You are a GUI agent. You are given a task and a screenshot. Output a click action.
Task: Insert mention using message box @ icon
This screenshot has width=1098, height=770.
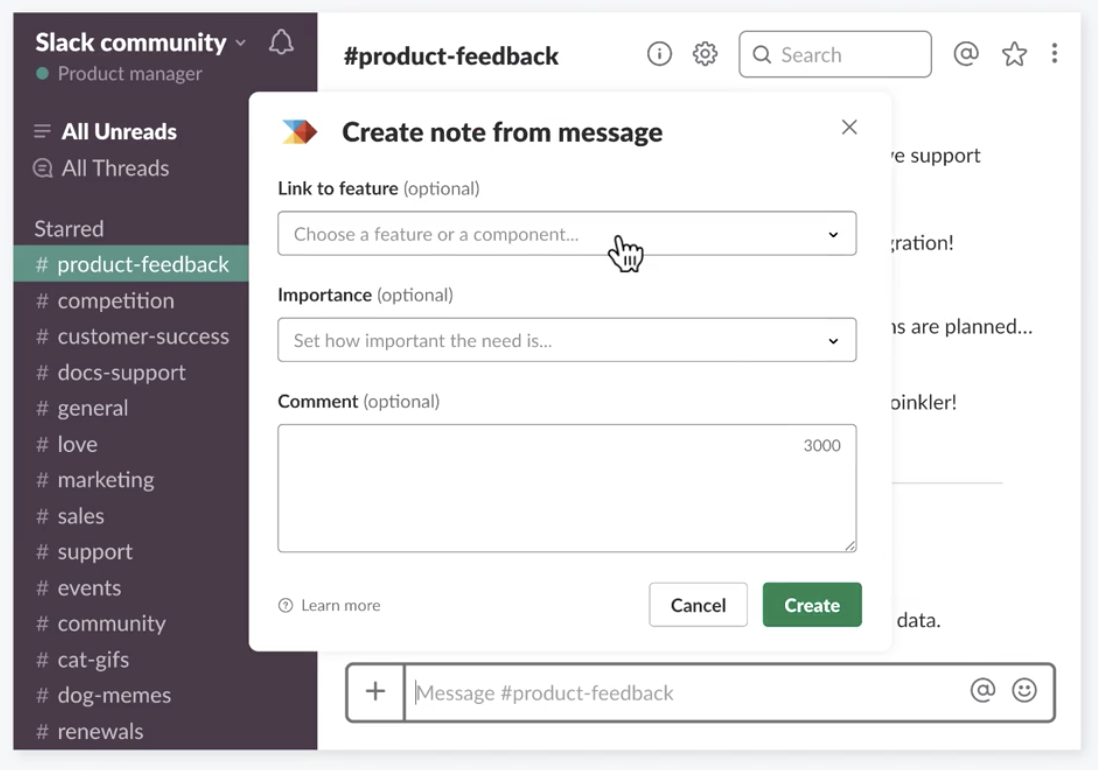pyautogui.click(x=982, y=691)
